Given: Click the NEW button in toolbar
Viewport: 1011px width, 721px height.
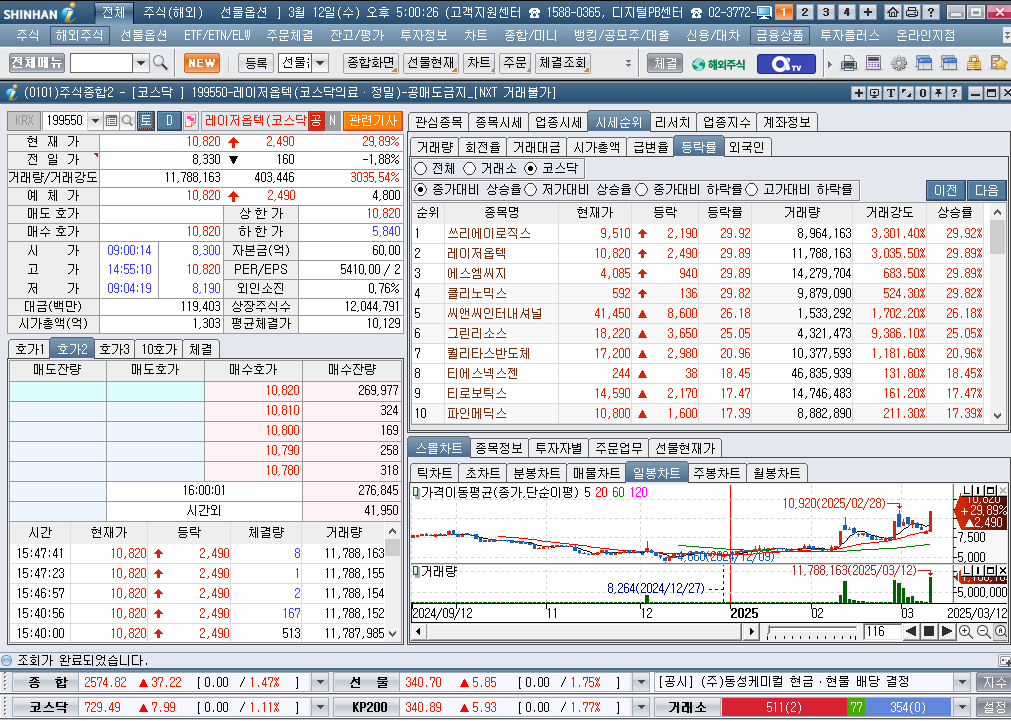Looking at the screenshot, I should pos(202,63).
